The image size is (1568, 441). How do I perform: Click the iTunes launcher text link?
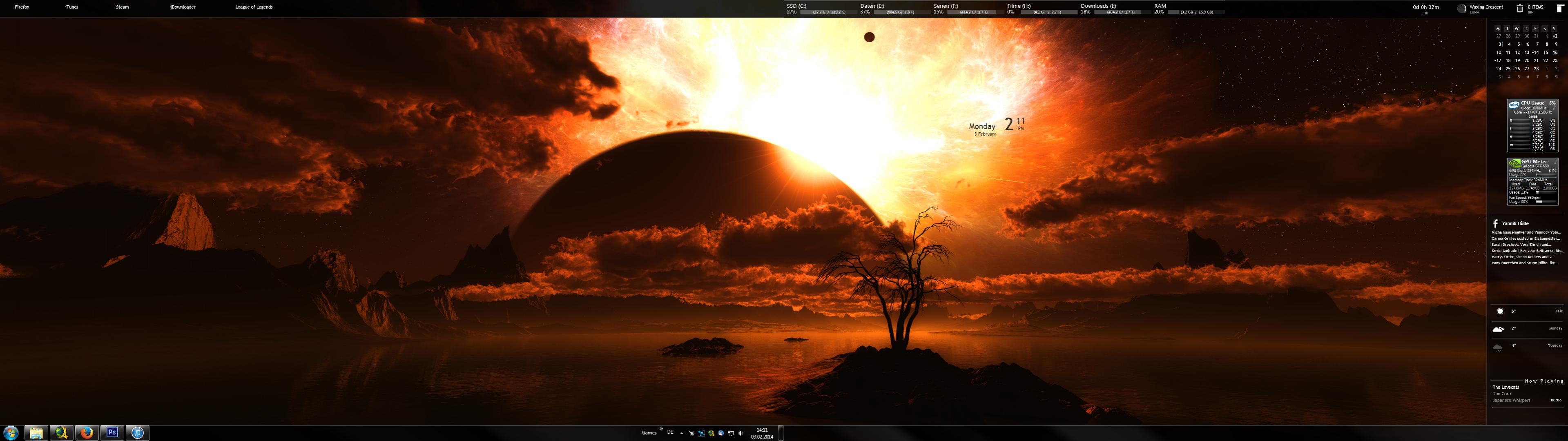click(72, 7)
